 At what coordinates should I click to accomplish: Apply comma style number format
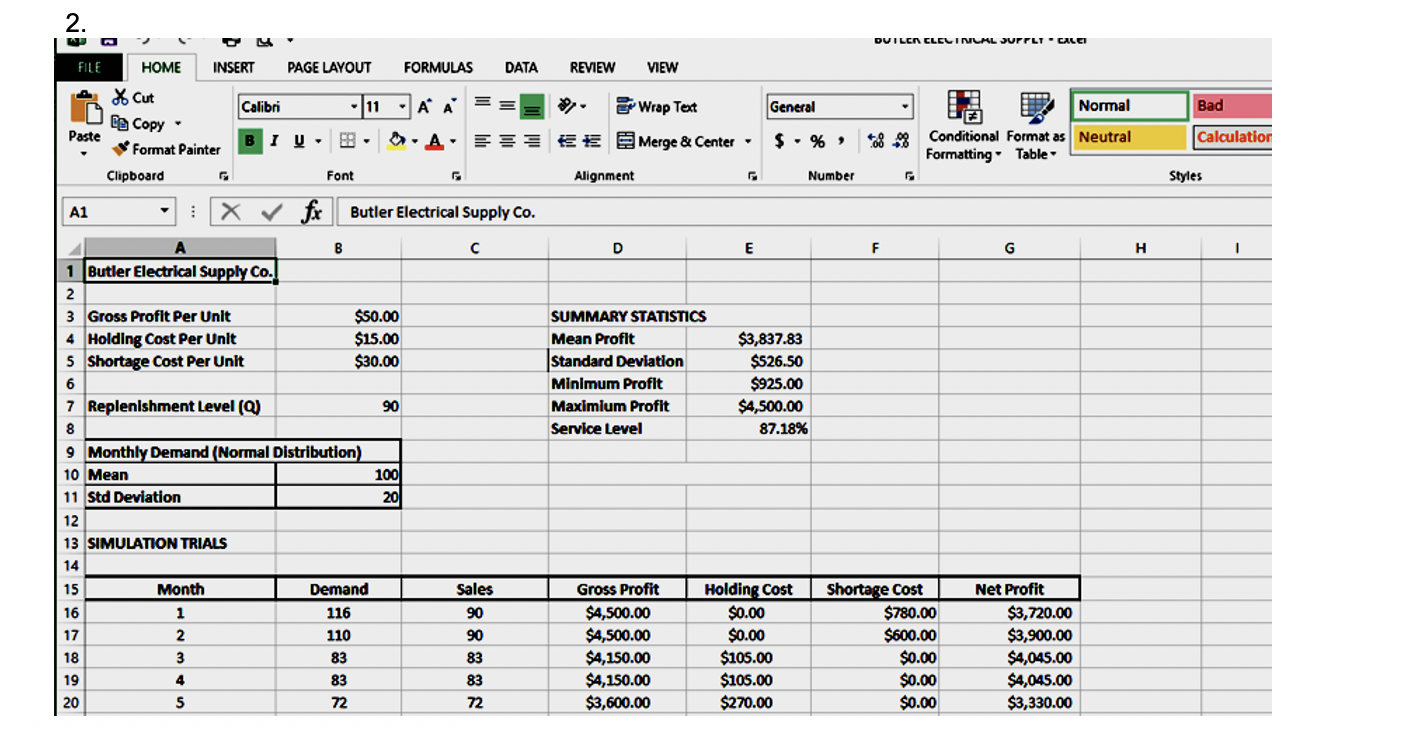(x=842, y=141)
